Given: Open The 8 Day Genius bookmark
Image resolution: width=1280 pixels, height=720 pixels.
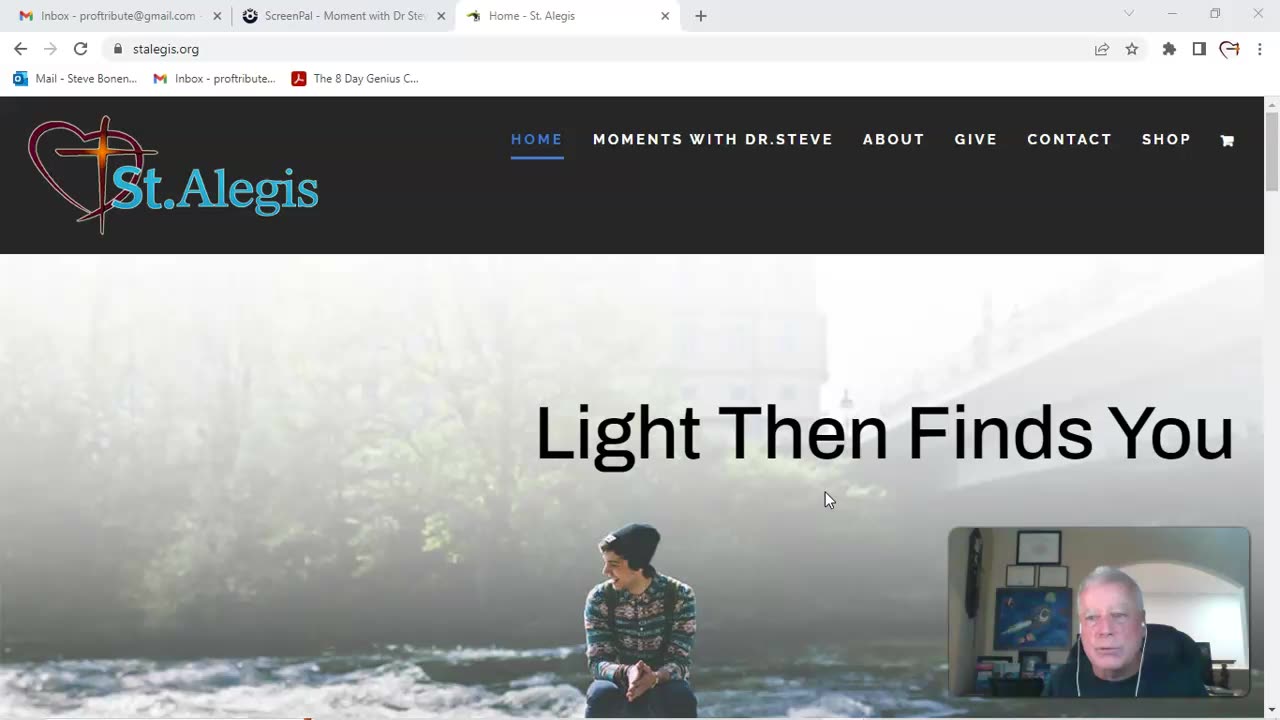Looking at the screenshot, I should [355, 79].
